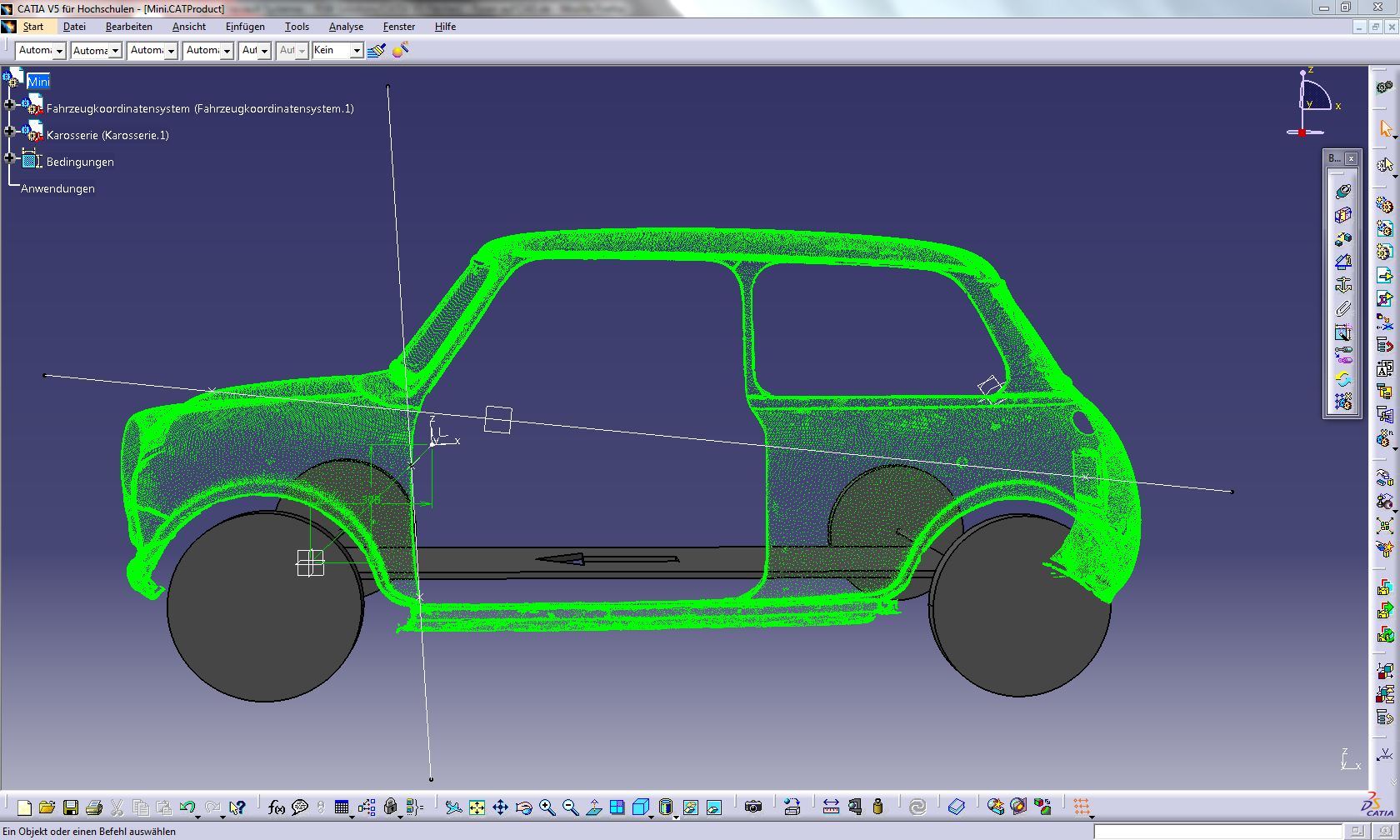This screenshot has height=840, width=1400.
Task: Print using the printer icon
Action: coord(93,807)
